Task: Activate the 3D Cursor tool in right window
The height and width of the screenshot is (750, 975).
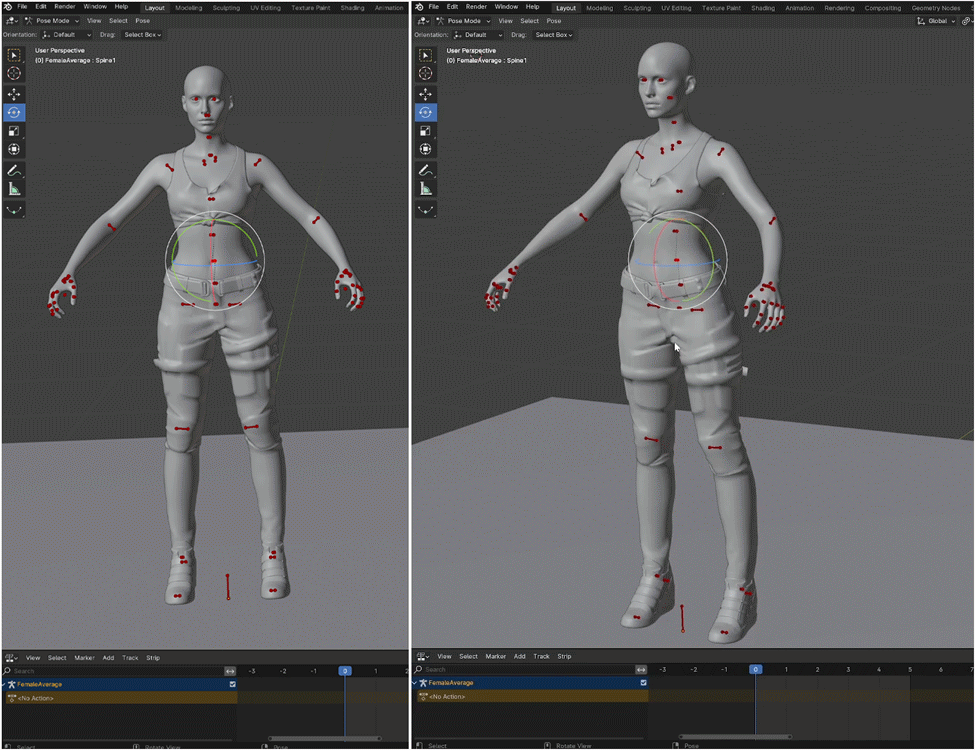Action: tap(426, 74)
